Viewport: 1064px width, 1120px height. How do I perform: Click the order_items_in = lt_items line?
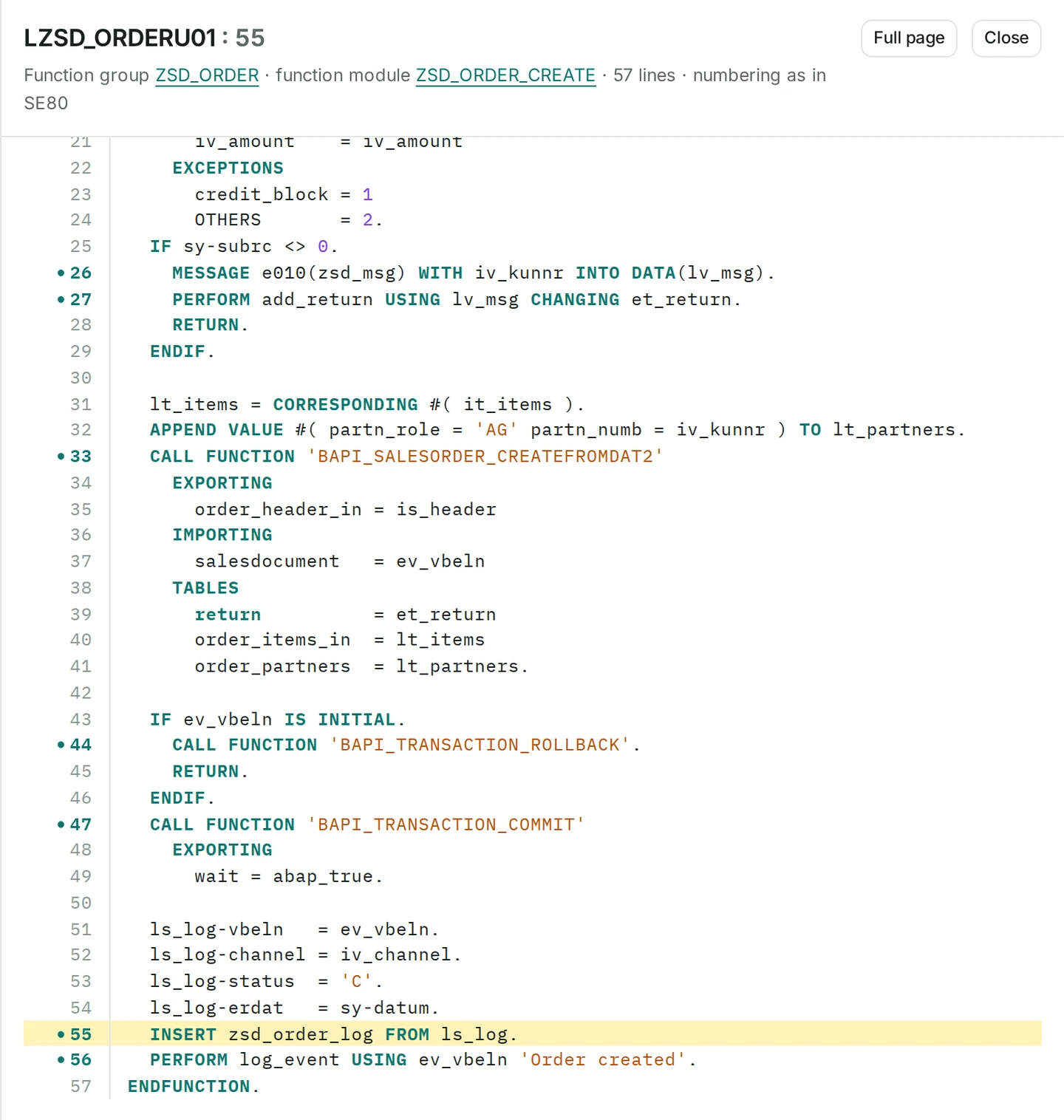[340, 639]
